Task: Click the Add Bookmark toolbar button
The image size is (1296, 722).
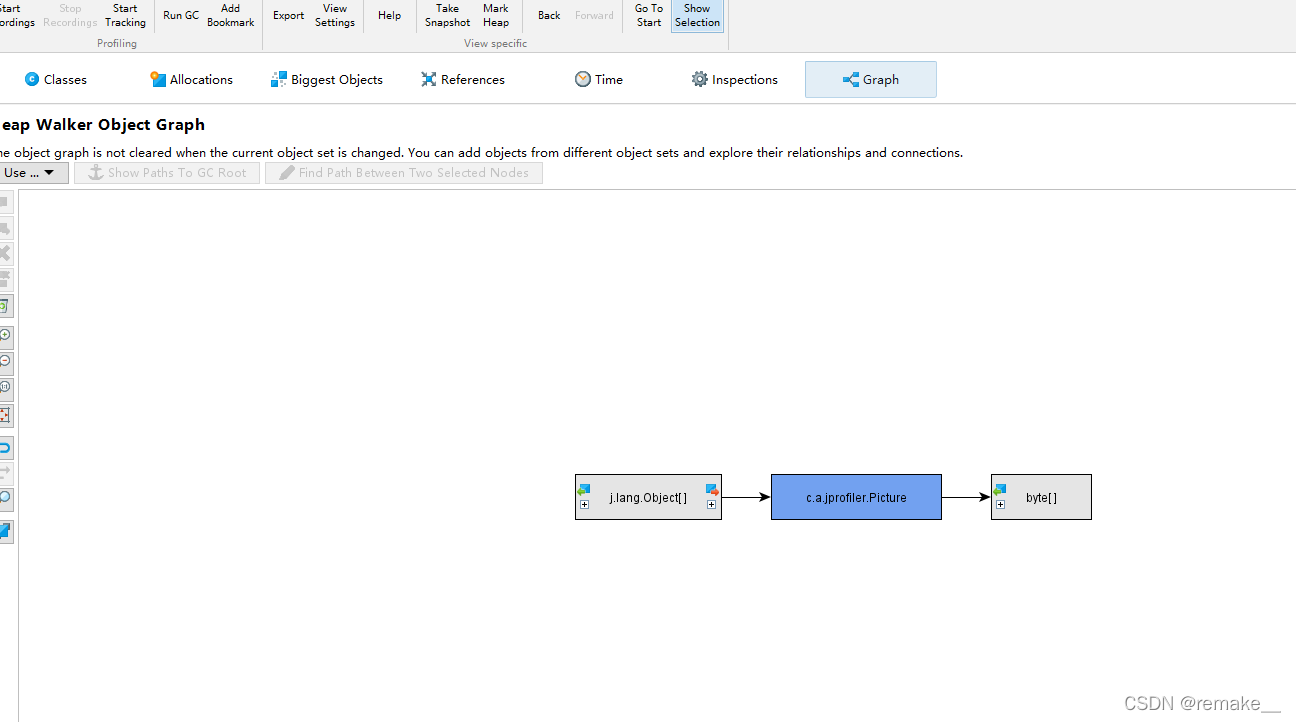Action: tap(231, 15)
